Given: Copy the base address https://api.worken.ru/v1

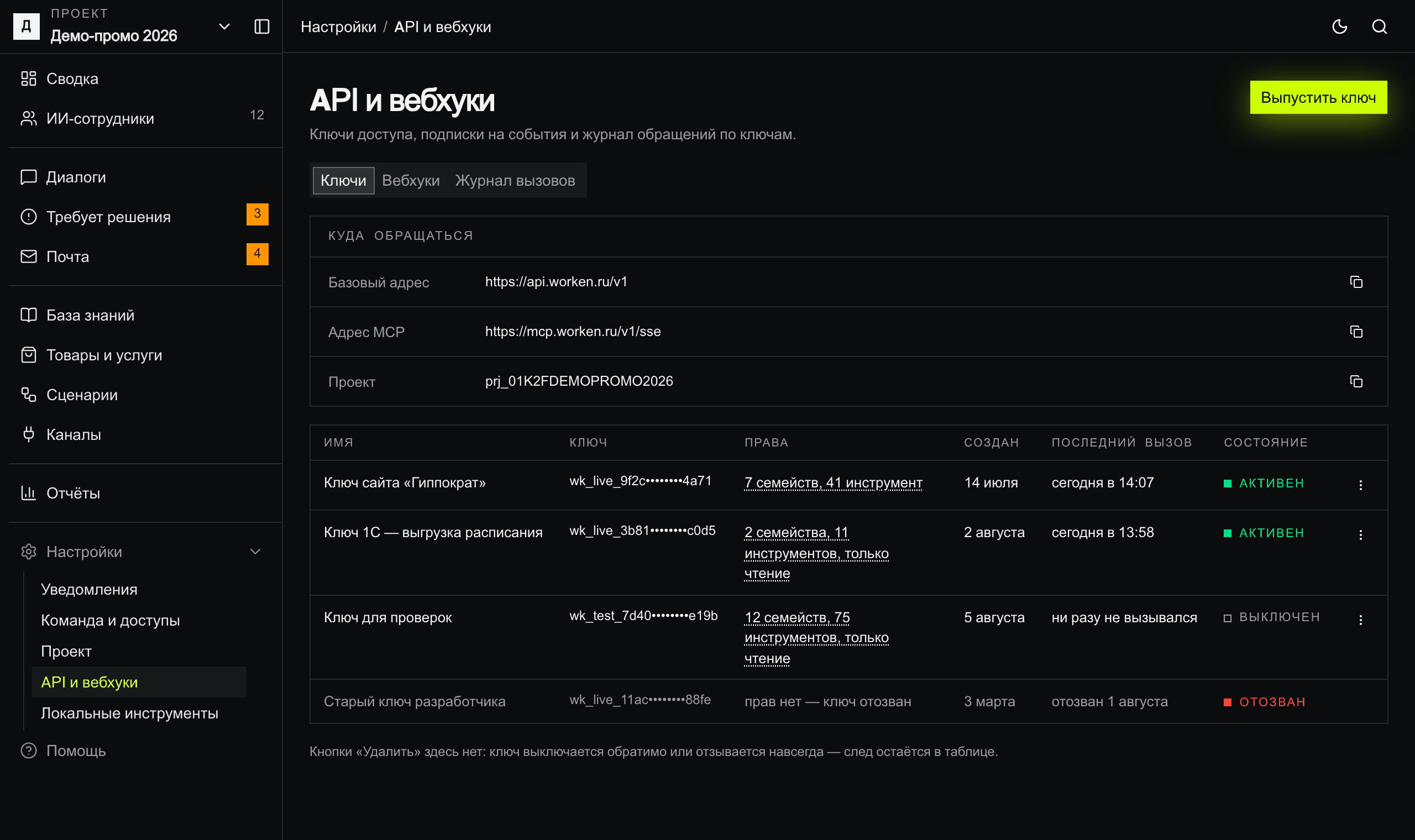Looking at the screenshot, I should tap(1356, 282).
